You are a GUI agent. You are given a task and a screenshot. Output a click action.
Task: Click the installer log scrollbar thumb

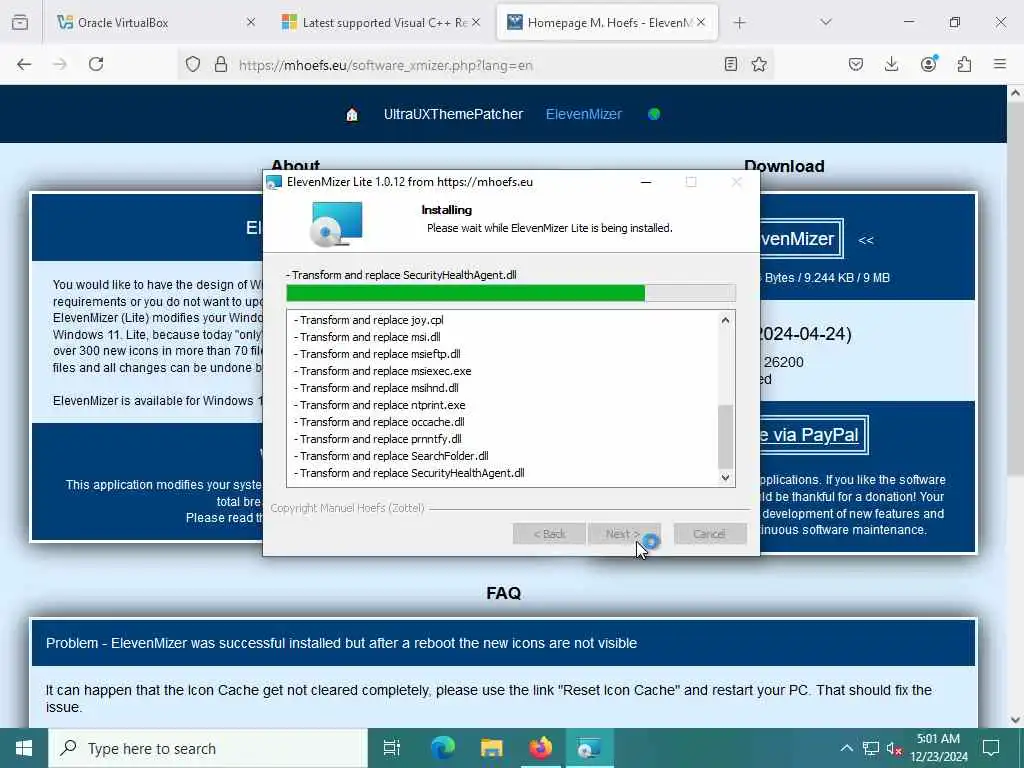point(725,436)
